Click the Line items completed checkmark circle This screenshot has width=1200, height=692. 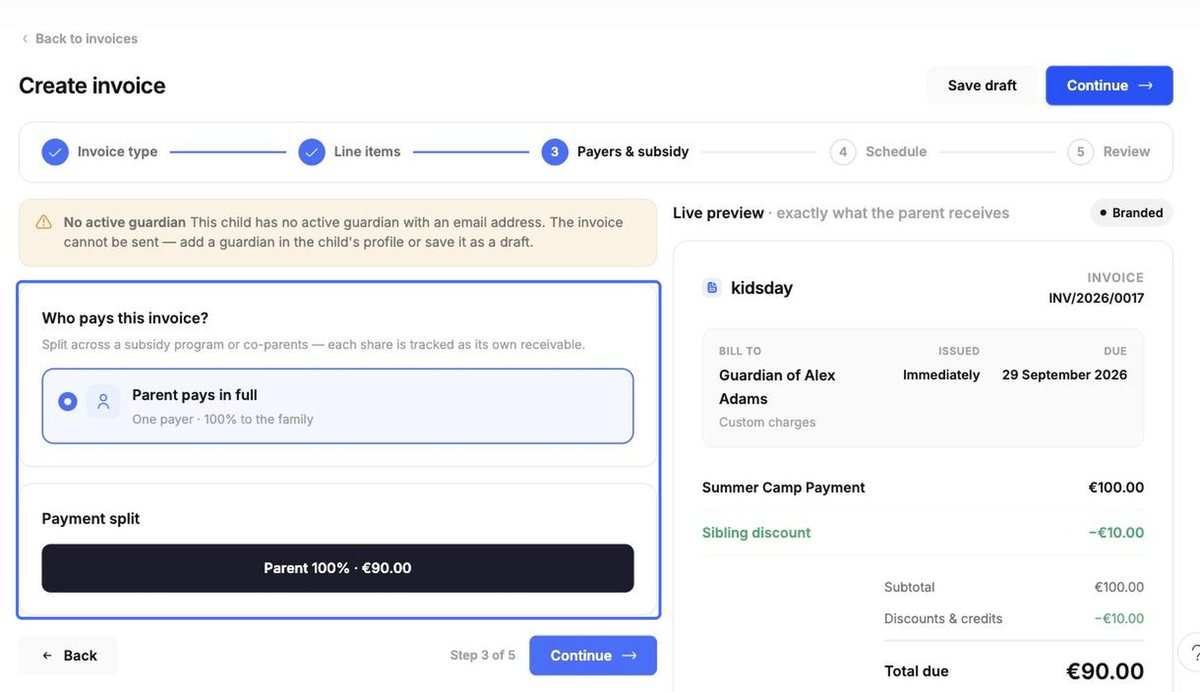[x=312, y=152]
